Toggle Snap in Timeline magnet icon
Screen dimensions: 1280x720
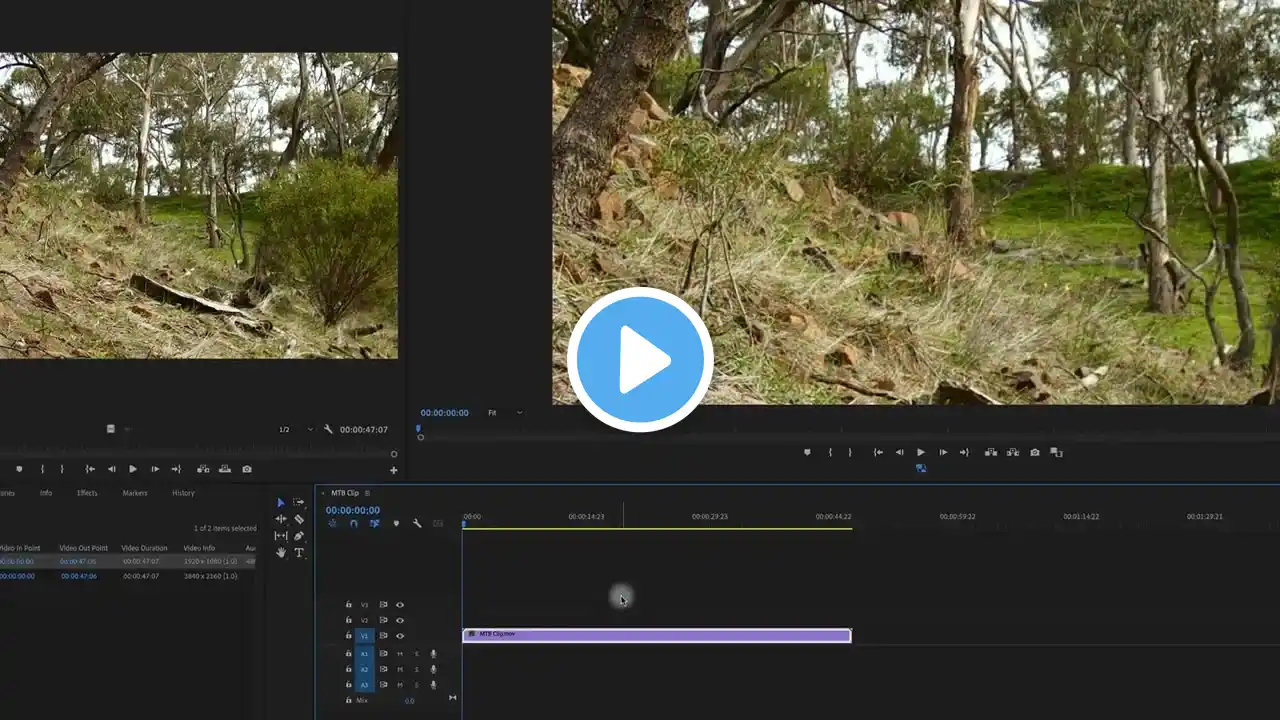point(354,523)
